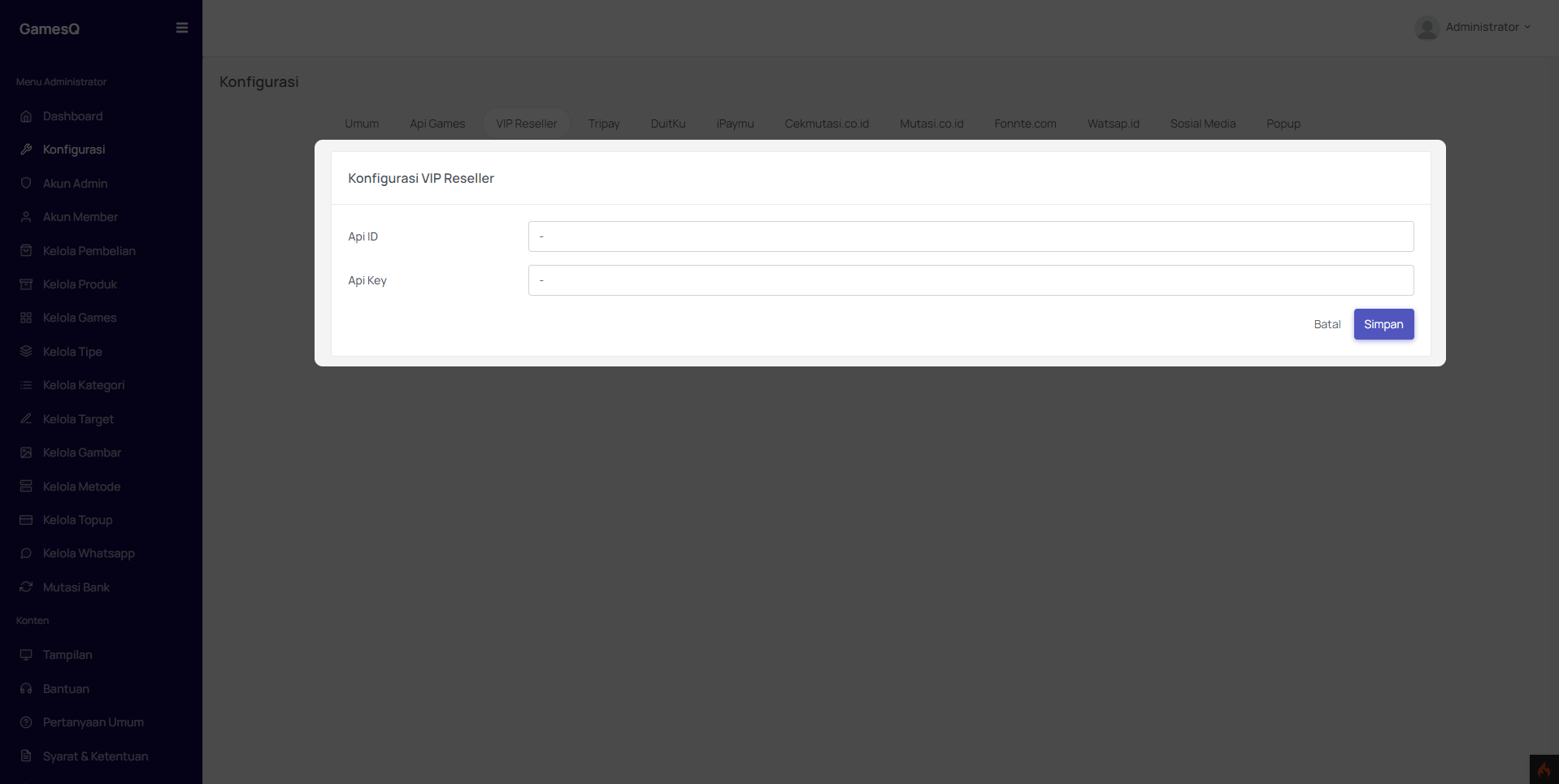Open the iPaymu tab
Image resolution: width=1559 pixels, height=784 pixels.
point(735,123)
